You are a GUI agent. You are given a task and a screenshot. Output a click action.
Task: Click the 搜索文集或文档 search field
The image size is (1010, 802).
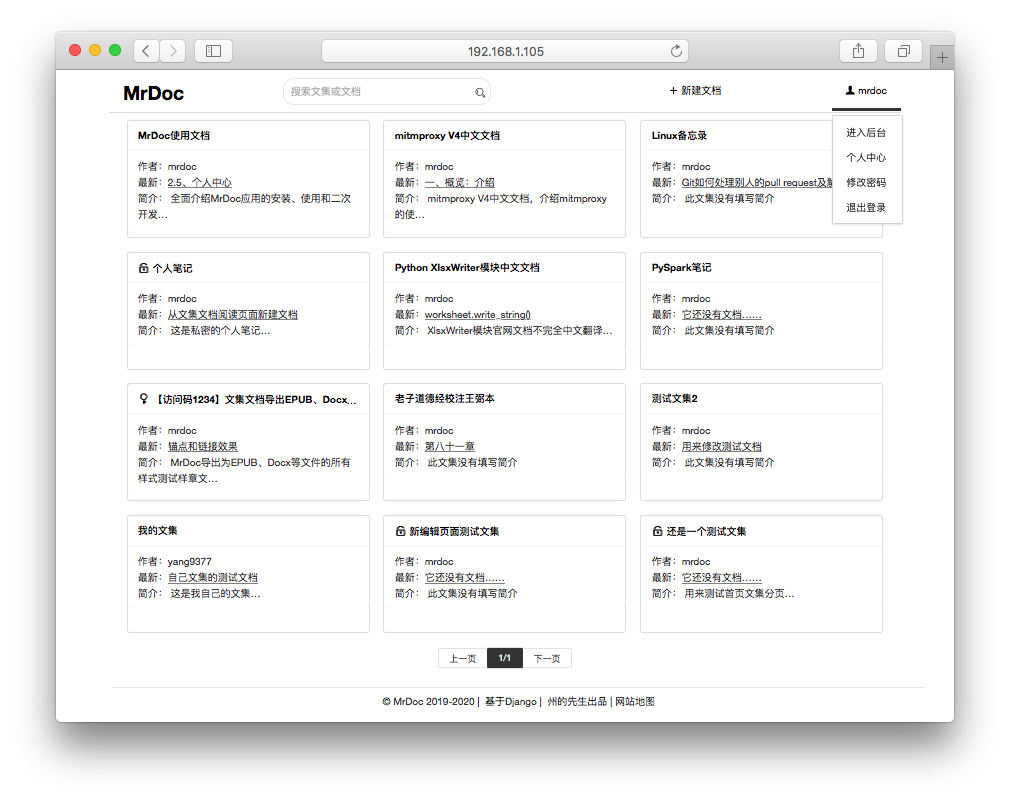(380, 92)
